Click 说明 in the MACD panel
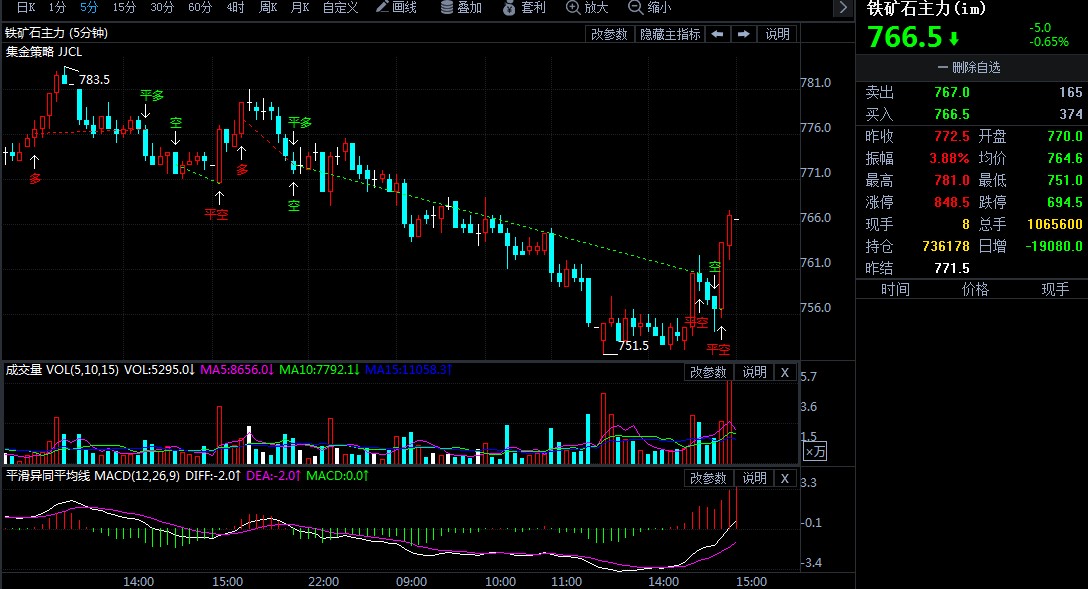The height and width of the screenshot is (589, 1088). pos(754,479)
